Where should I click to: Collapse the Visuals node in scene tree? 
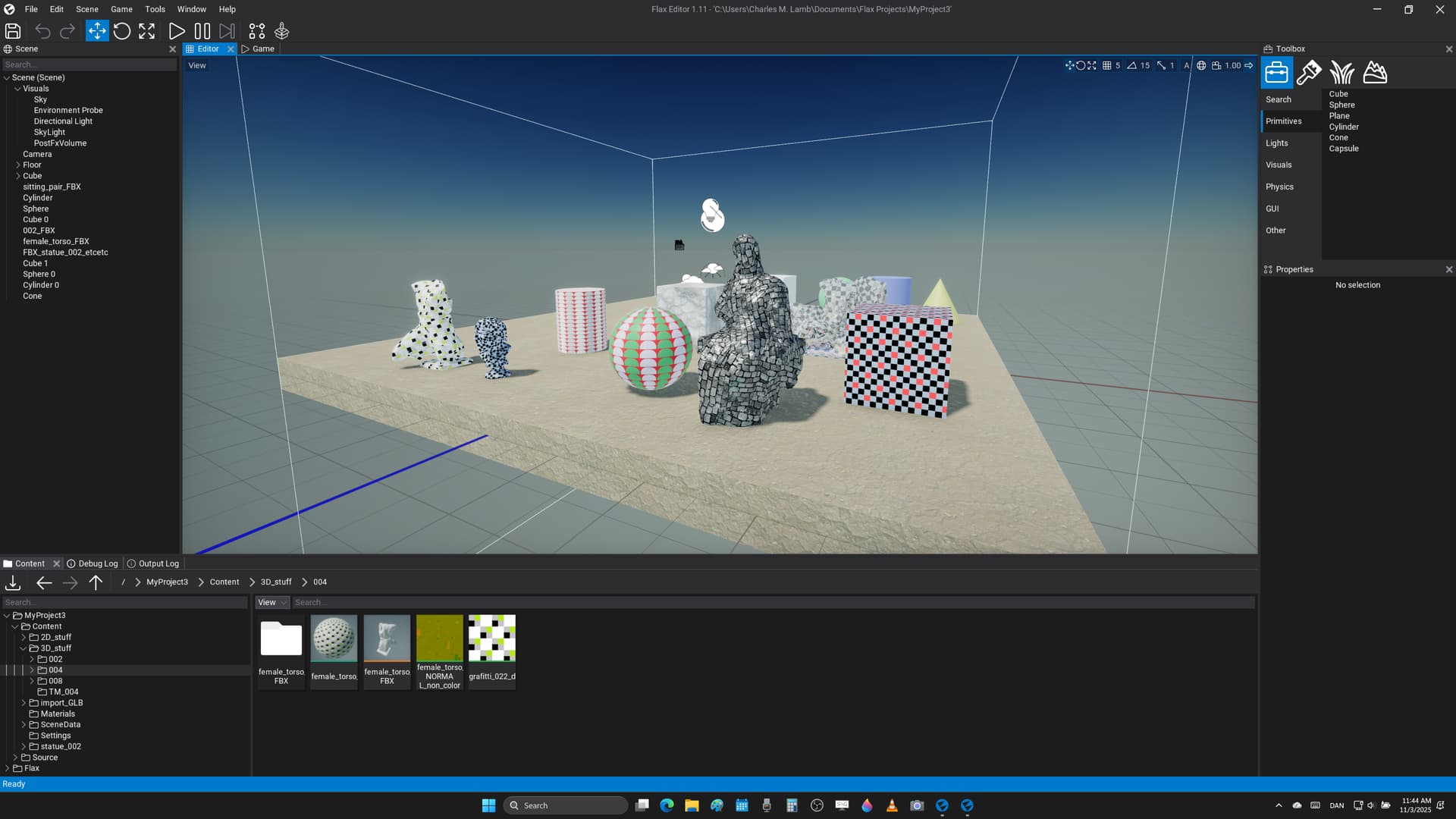(x=18, y=89)
